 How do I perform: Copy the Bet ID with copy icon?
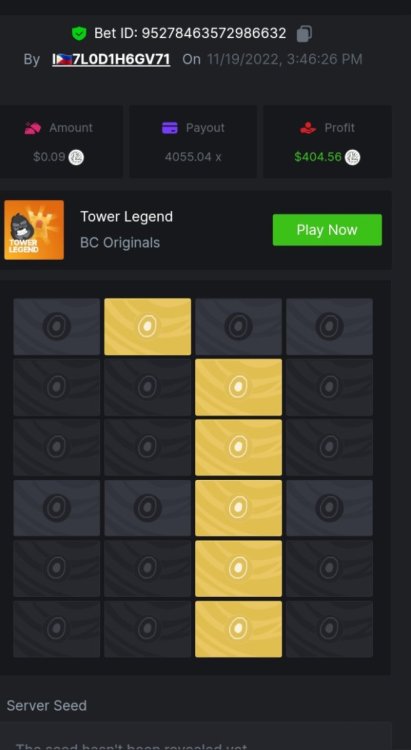pyautogui.click(x=304, y=33)
